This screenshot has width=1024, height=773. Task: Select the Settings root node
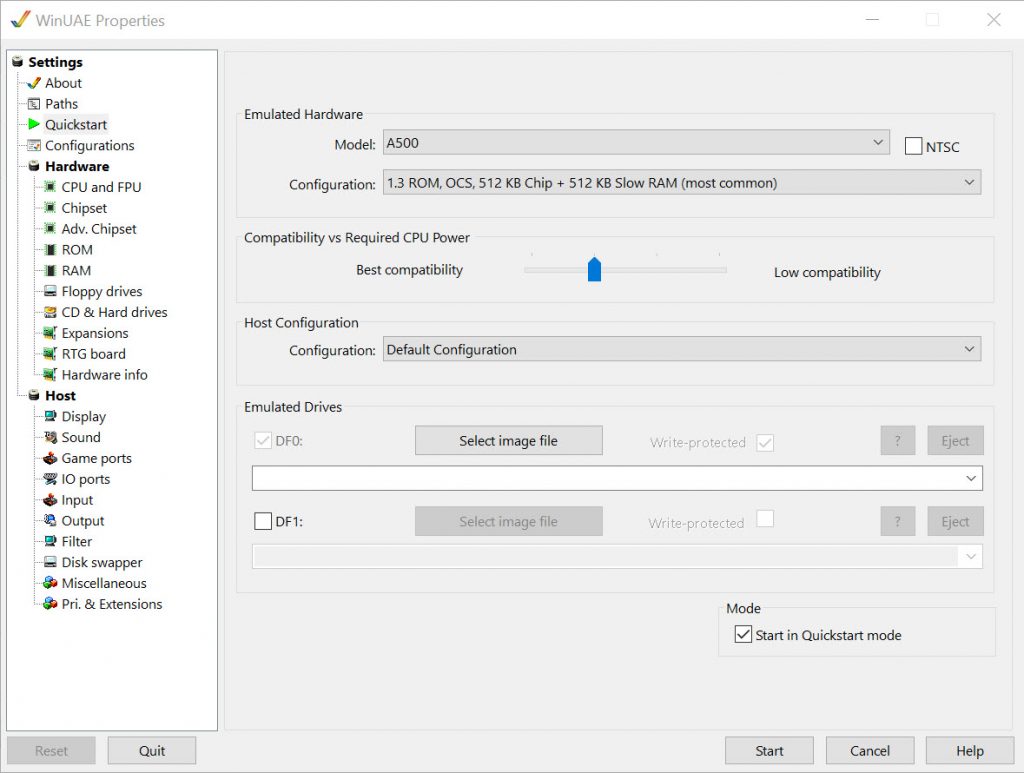(x=56, y=62)
